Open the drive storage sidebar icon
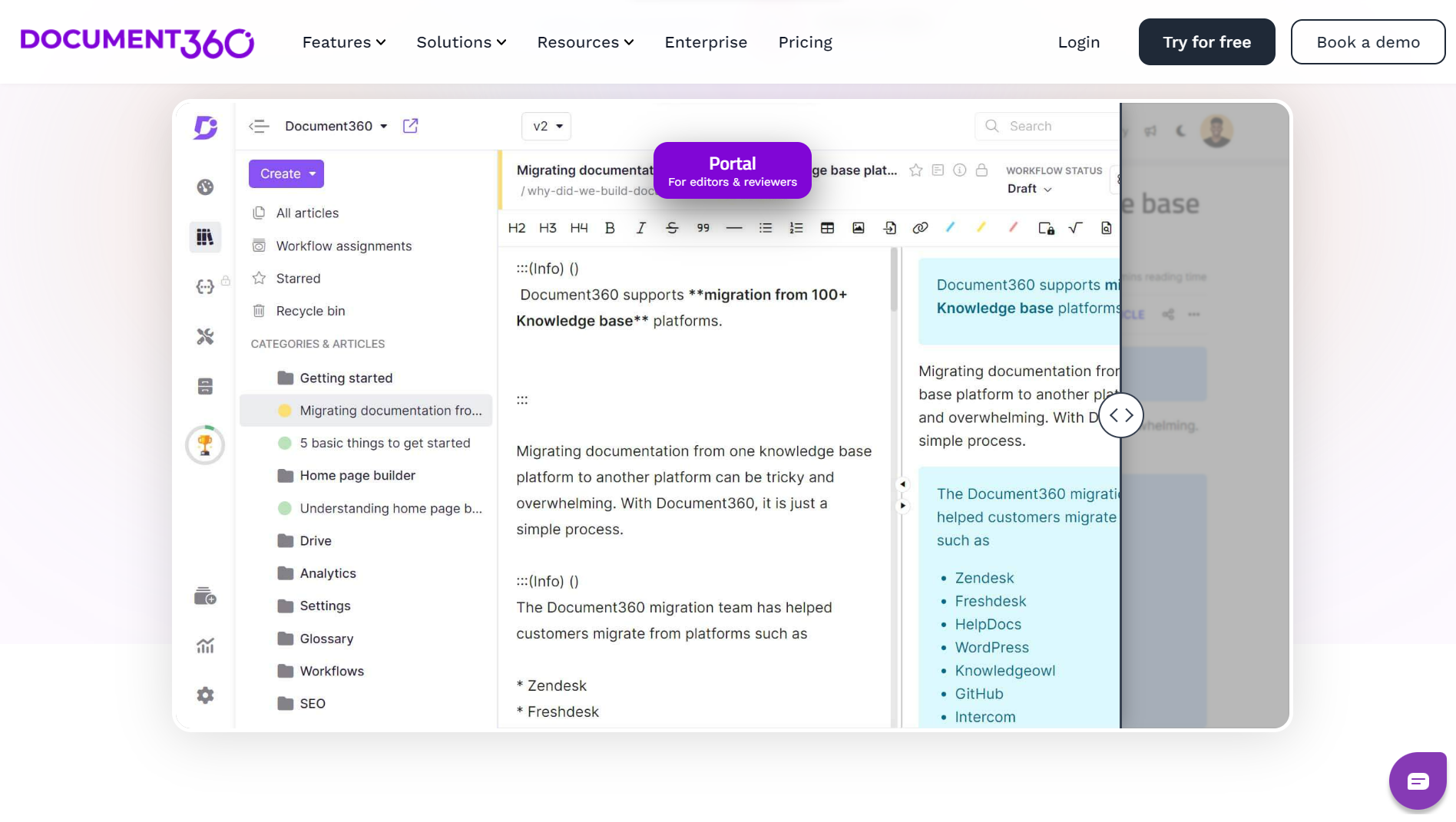 coord(205,386)
